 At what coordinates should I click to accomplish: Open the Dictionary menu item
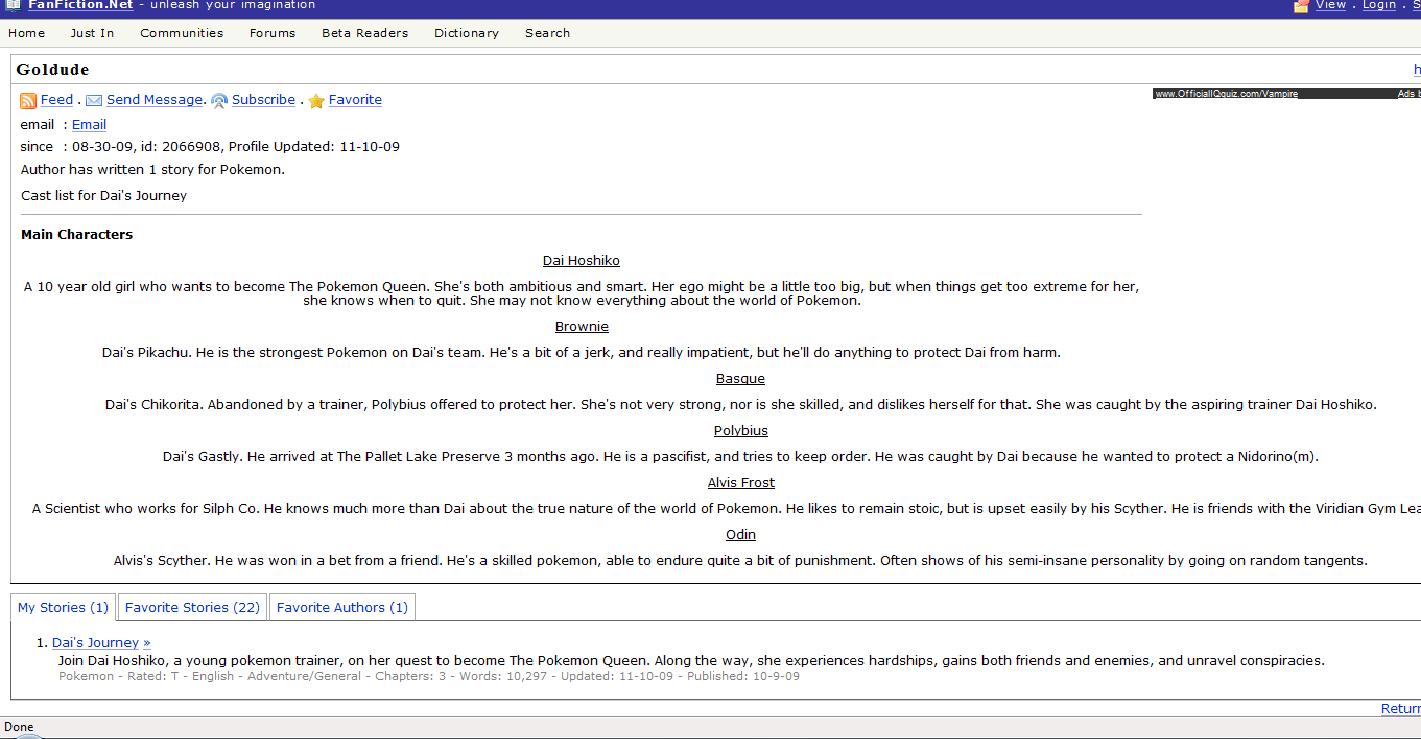466,33
